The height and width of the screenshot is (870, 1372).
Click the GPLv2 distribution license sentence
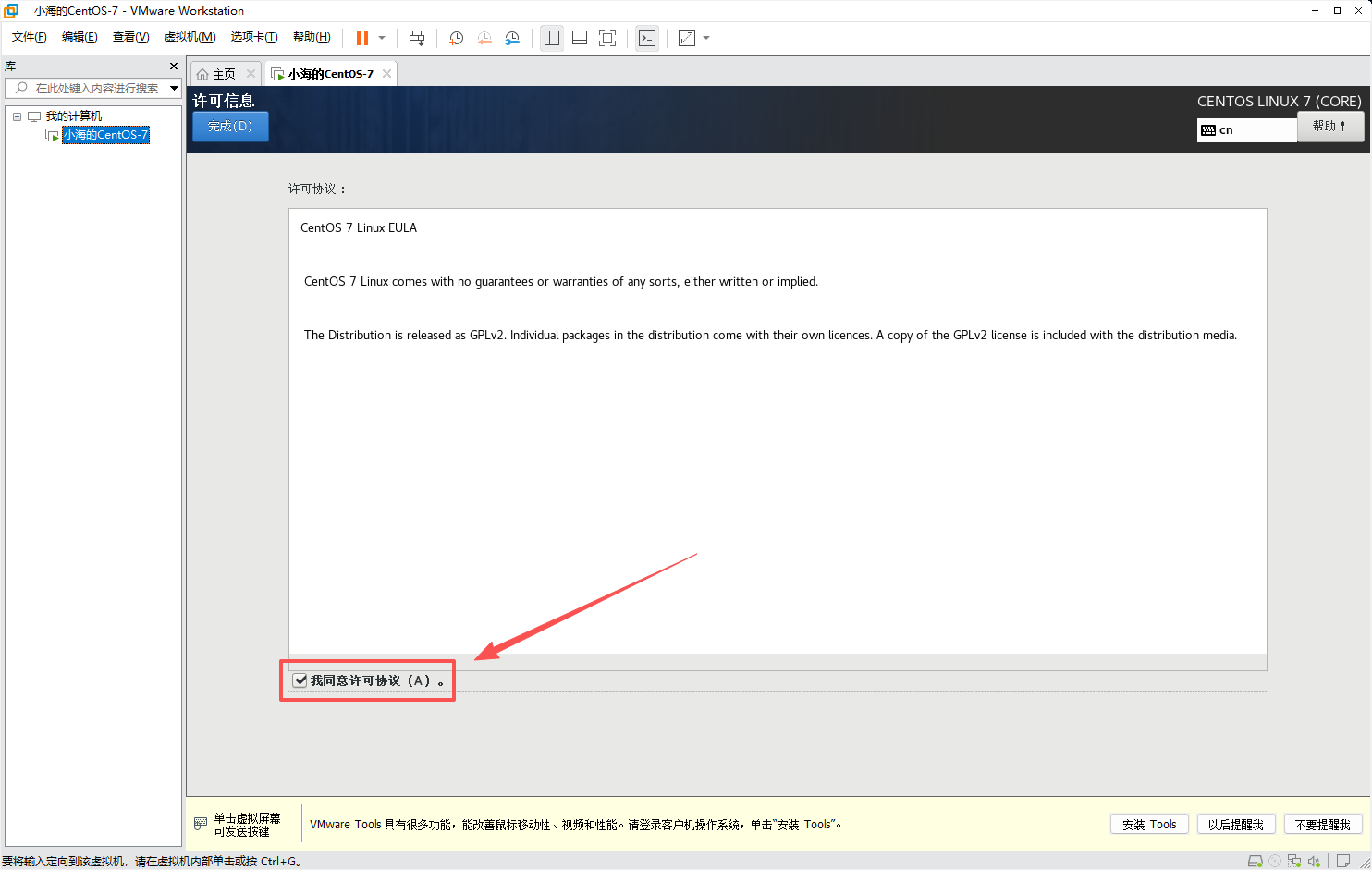tap(770, 336)
